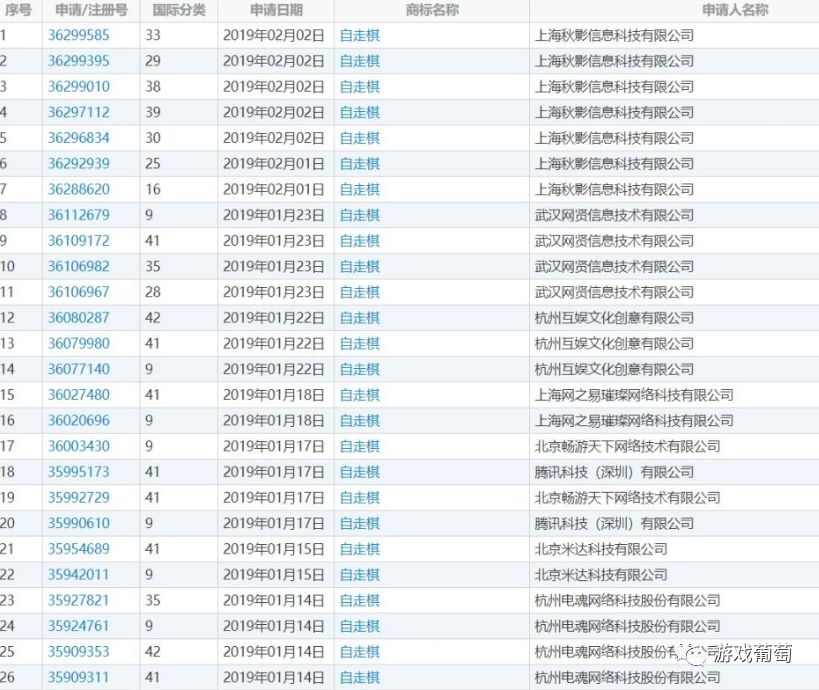Image resolution: width=819 pixels, height=690 pixels.
Task: Open registration number 35992729 link
Action: tap(79, 497)
